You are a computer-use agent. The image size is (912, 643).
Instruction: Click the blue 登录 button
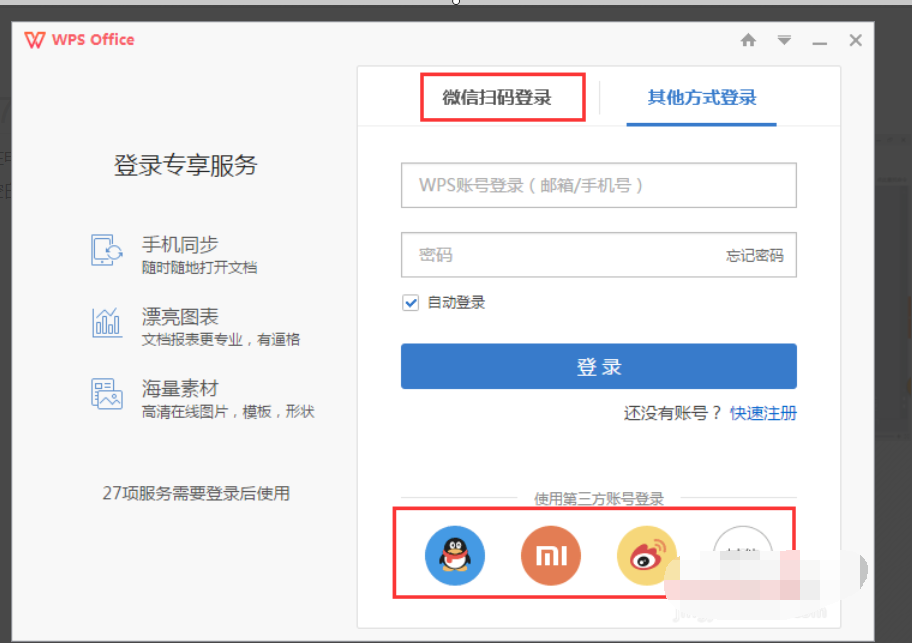click(598, 366)
